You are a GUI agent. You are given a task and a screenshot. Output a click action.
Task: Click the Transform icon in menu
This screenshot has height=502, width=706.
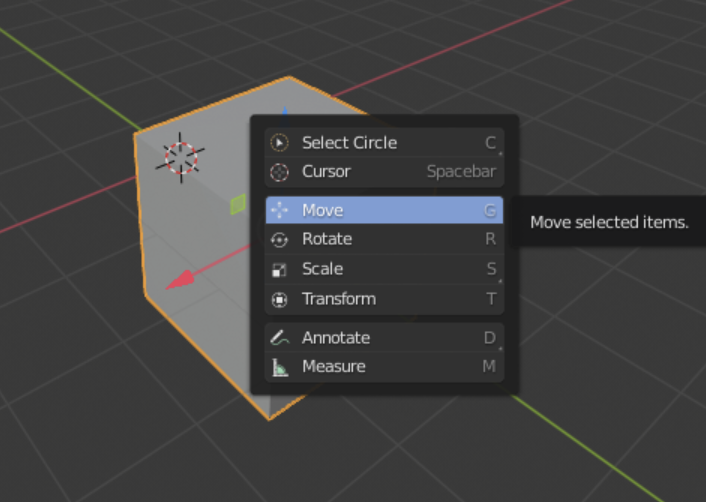pyautogui.click(x=279, y=299)
